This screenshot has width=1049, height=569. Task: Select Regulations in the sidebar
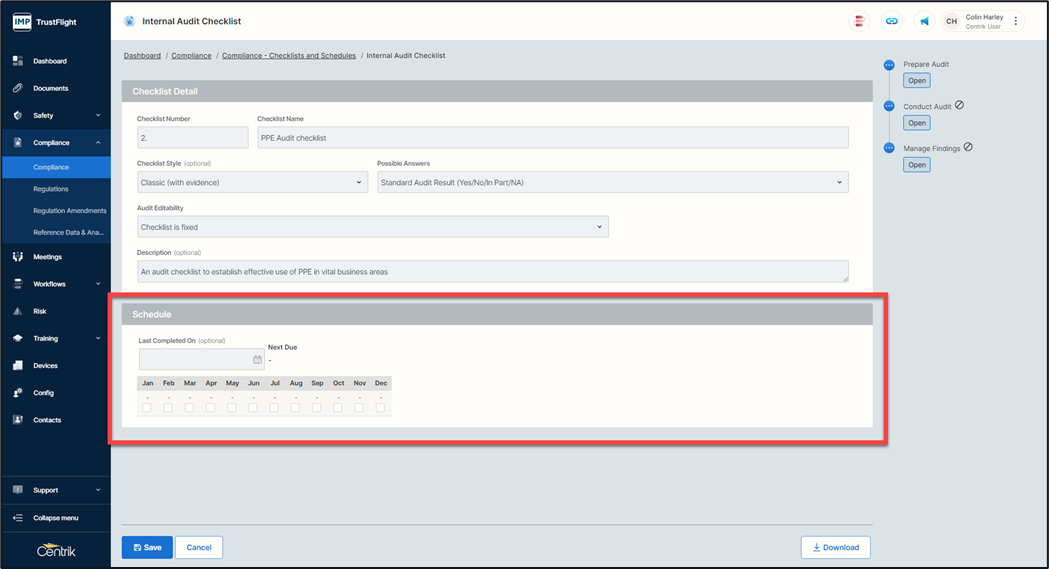(x=51, y=189)
